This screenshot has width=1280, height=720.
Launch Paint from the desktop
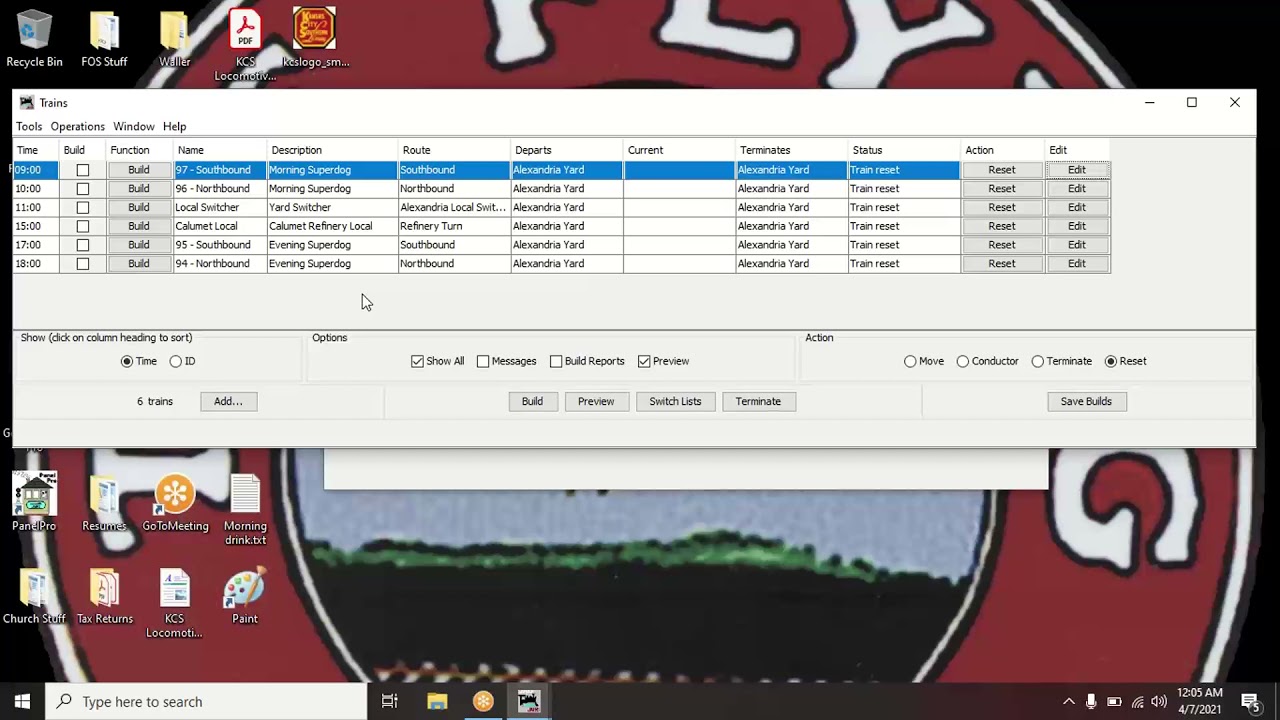click(245, 596)
